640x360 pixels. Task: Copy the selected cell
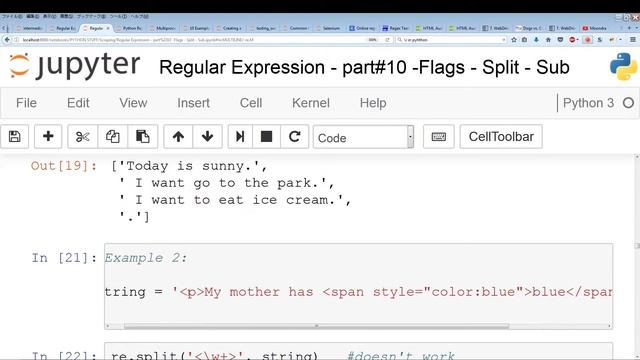click(x=113, y=136)
